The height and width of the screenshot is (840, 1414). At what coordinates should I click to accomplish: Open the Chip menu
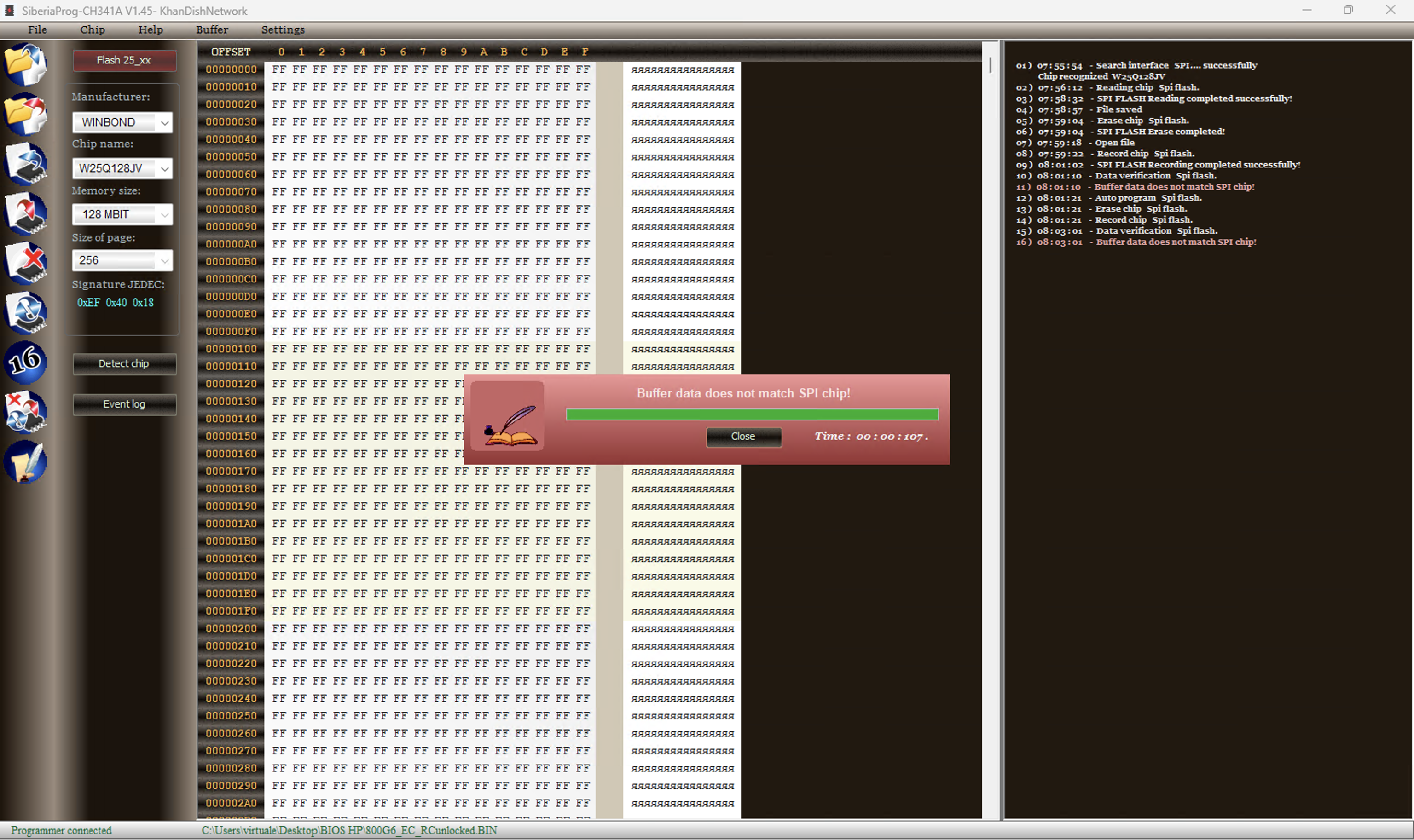coord(93,29)
